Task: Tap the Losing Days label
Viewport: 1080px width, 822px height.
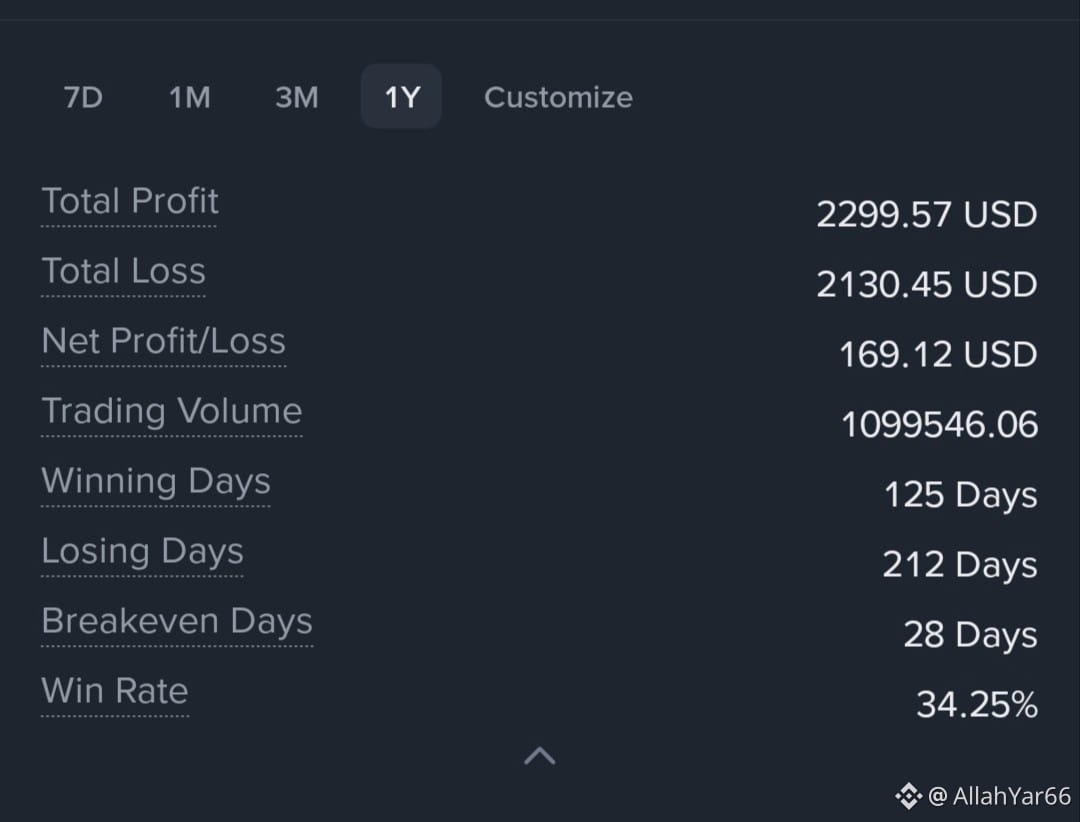Action: tap(143, 551)
